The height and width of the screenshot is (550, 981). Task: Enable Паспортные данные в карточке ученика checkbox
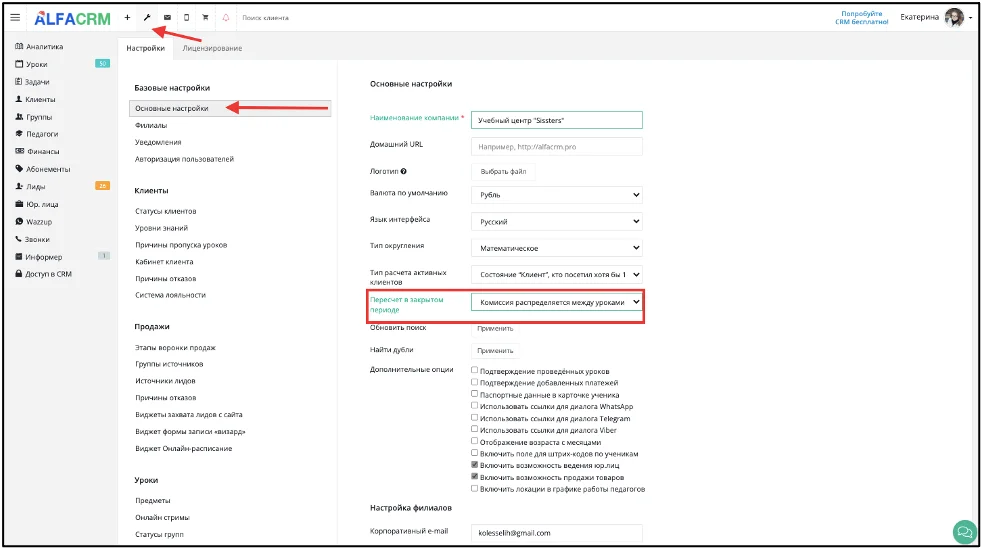[474, 394]
